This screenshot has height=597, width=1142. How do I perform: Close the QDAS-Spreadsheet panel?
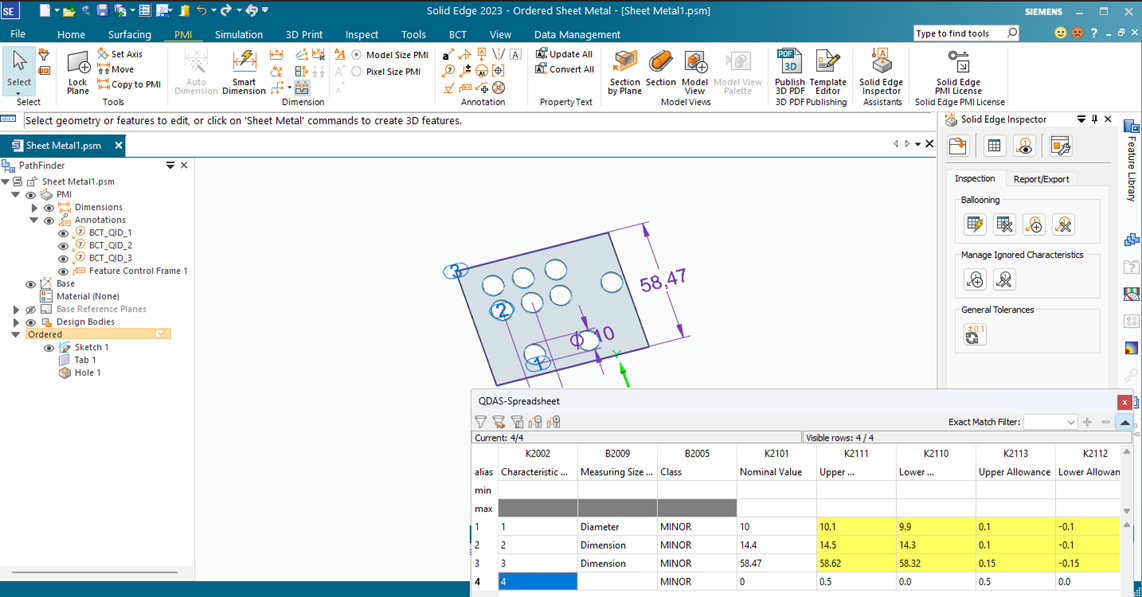(x=1125, y=402)
